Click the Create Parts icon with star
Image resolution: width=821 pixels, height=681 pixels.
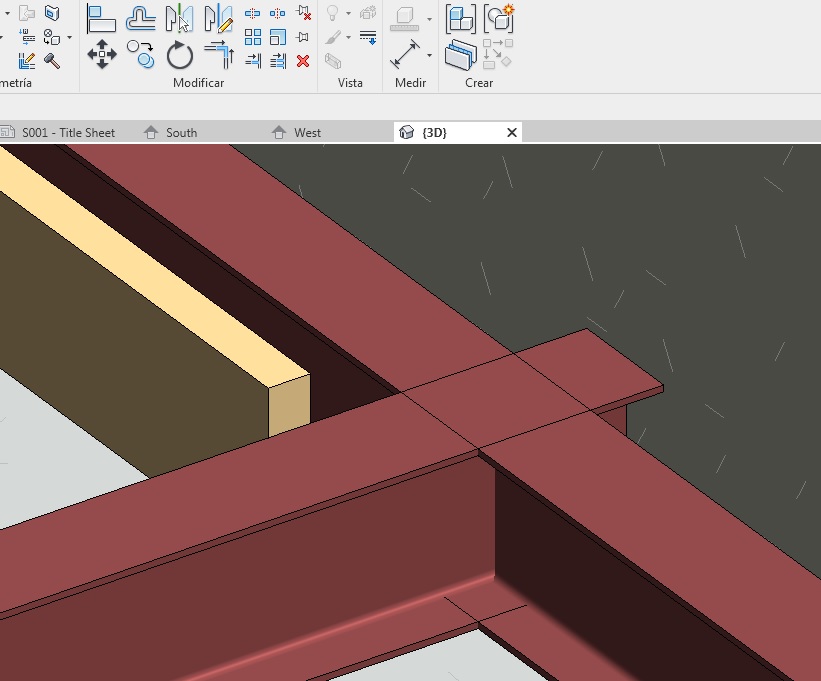click(499, 18)
